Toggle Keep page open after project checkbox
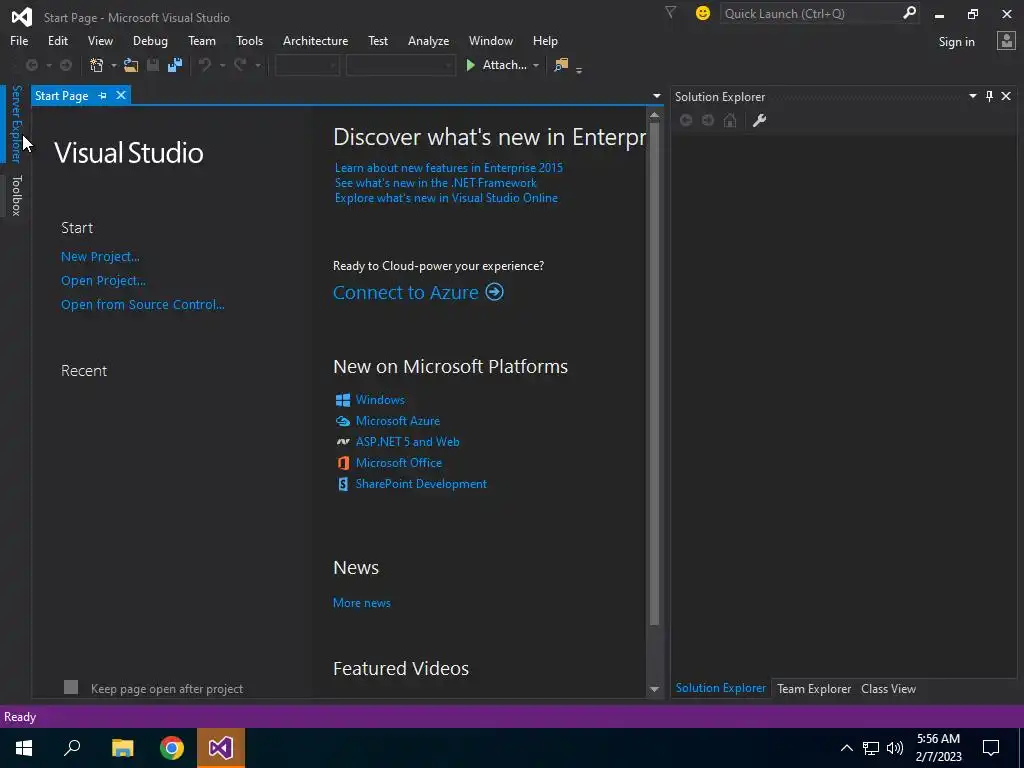The height and width of the screenshot is (768, 1024). tap(71, 687)
